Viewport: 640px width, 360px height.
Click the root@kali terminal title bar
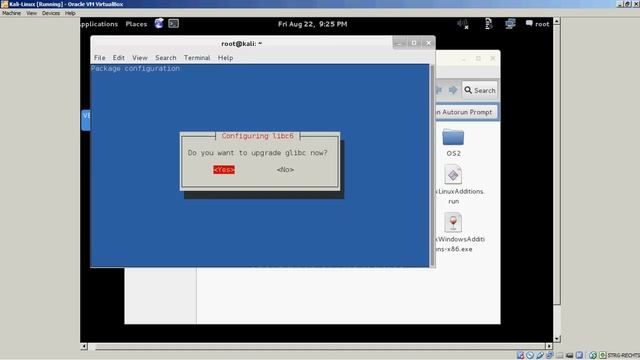pos(242,43)
